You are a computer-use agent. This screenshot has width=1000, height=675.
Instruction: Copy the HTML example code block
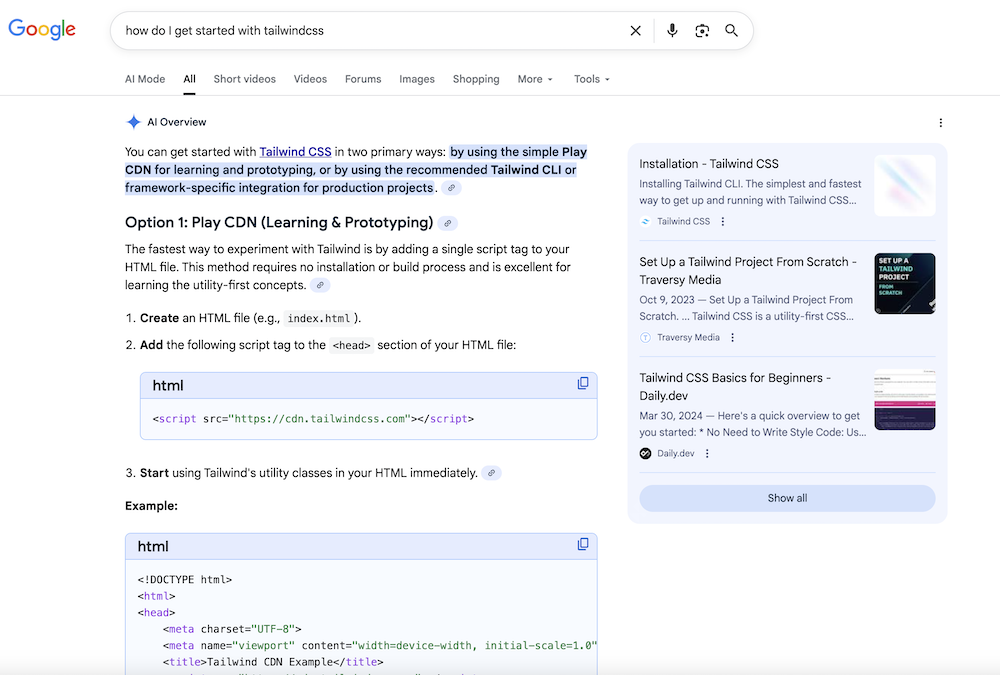583,545
